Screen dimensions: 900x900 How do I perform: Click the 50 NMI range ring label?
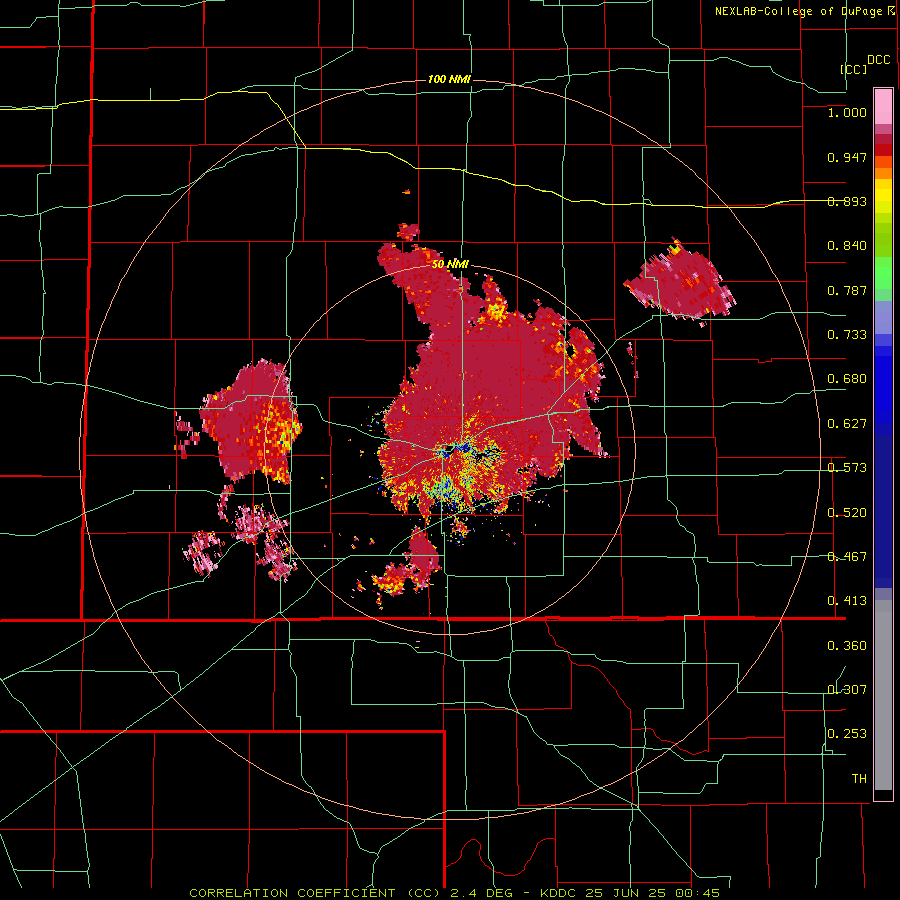coord(451,265)
